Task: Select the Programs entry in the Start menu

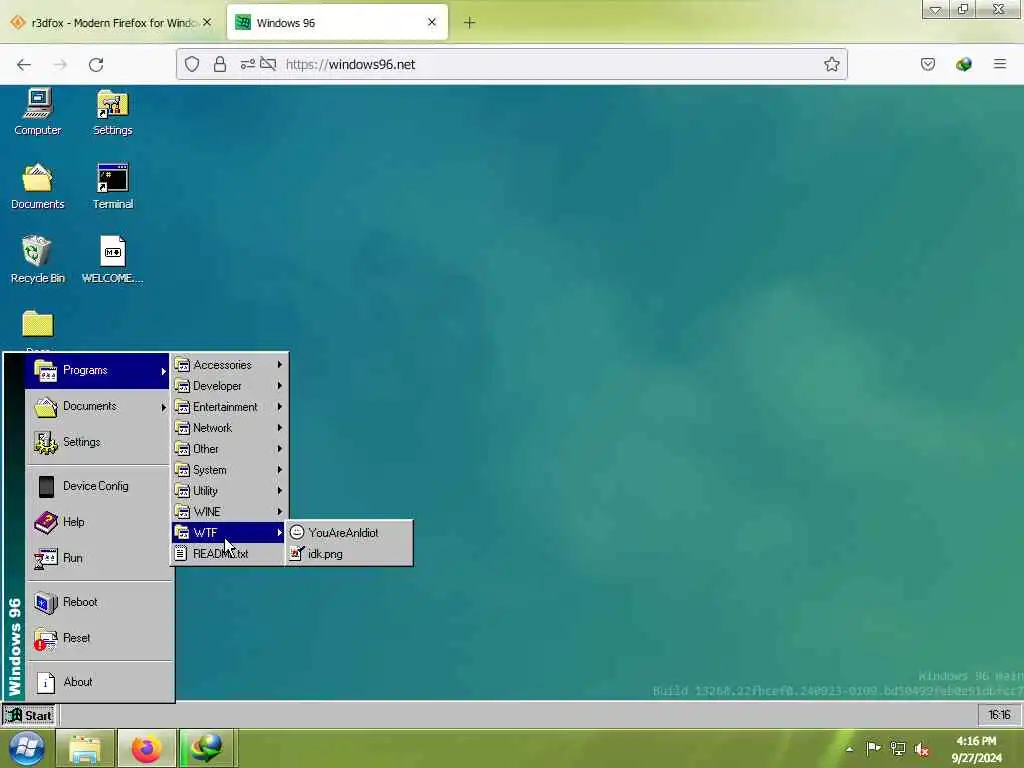Action: point(97,371)
